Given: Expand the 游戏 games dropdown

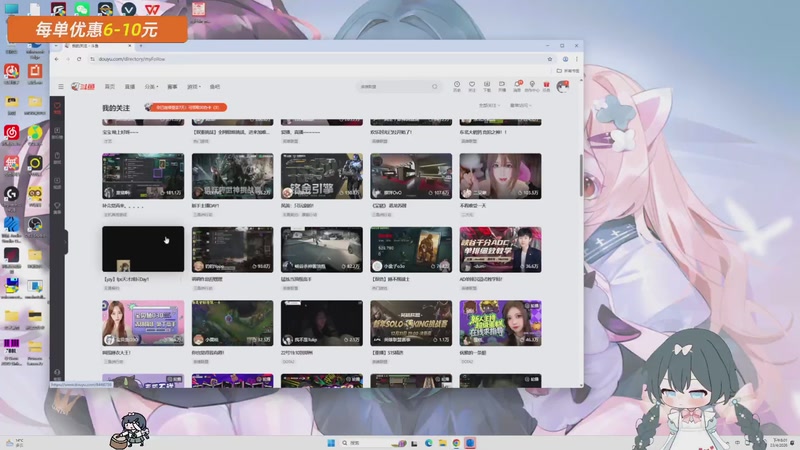Looking at the screenshot, I should pyautogui.click(x=194, y=87).
